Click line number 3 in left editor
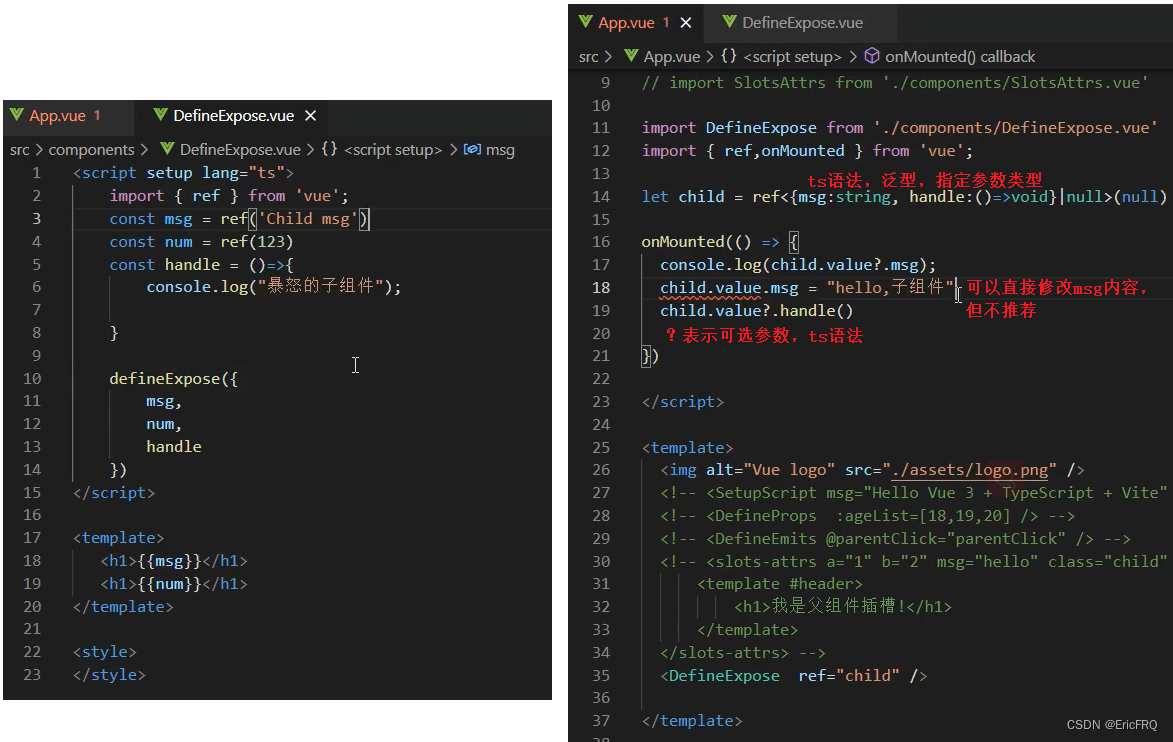 click(37, 218)
